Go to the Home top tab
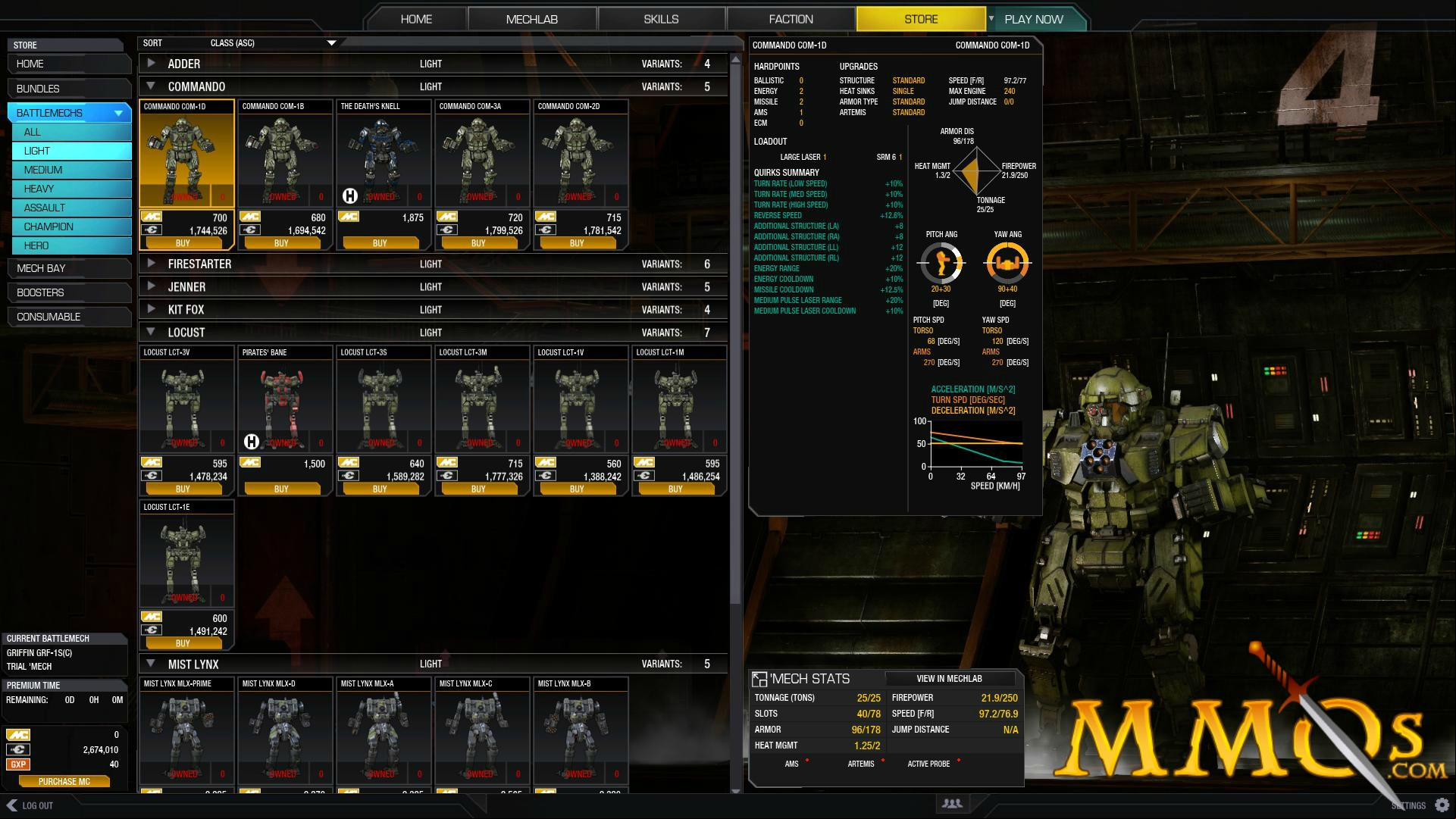 click(416, 19)
